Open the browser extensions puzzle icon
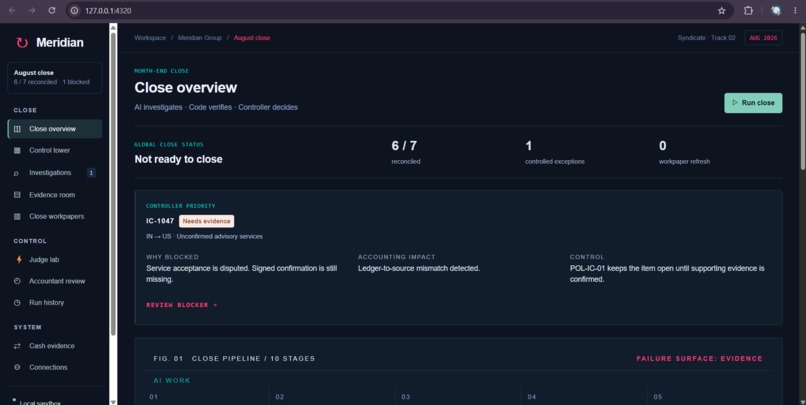This screenshot has width=806, height=405. [x=748, y=10]
